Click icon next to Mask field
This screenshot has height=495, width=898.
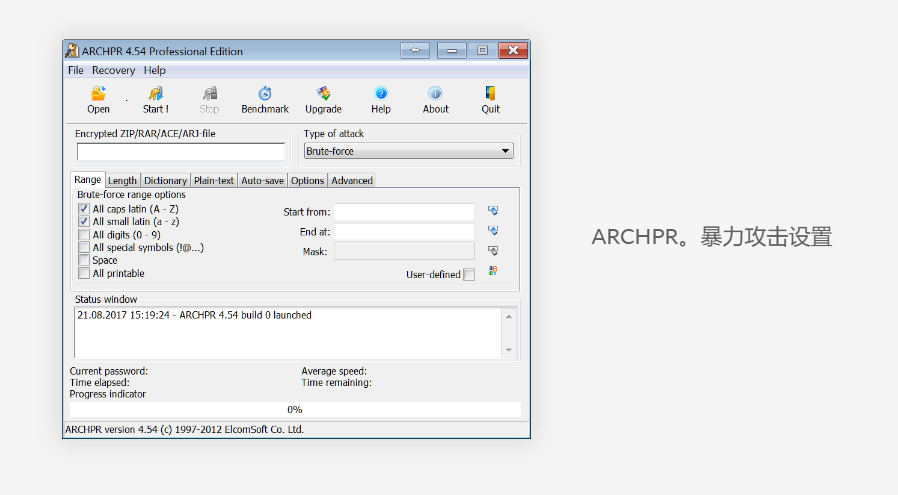pos(493,251)
